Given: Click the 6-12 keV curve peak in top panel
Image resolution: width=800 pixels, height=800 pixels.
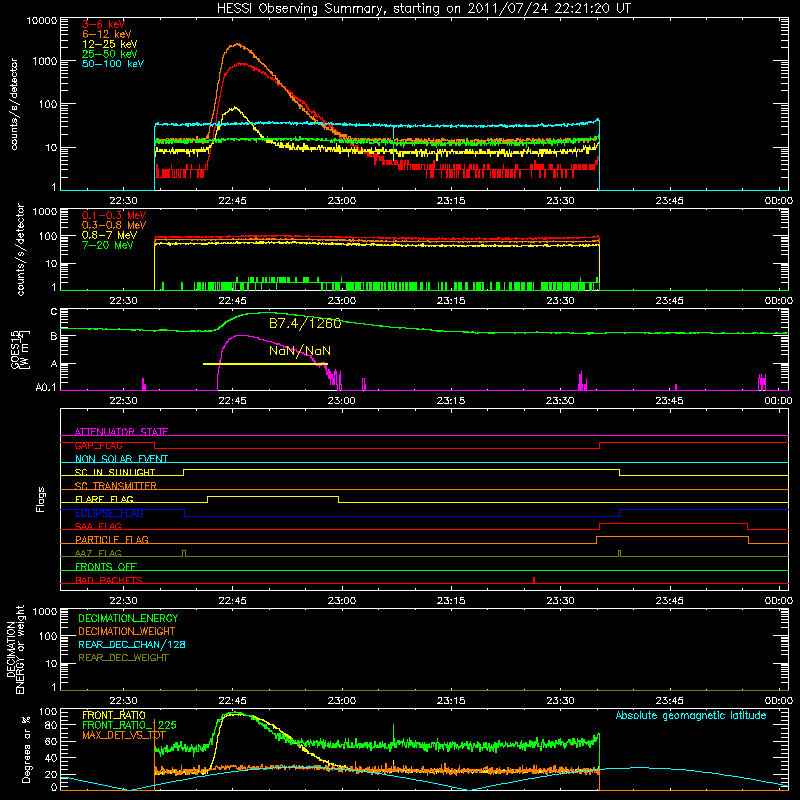Looking at the screenshot, I should [236, 44].
